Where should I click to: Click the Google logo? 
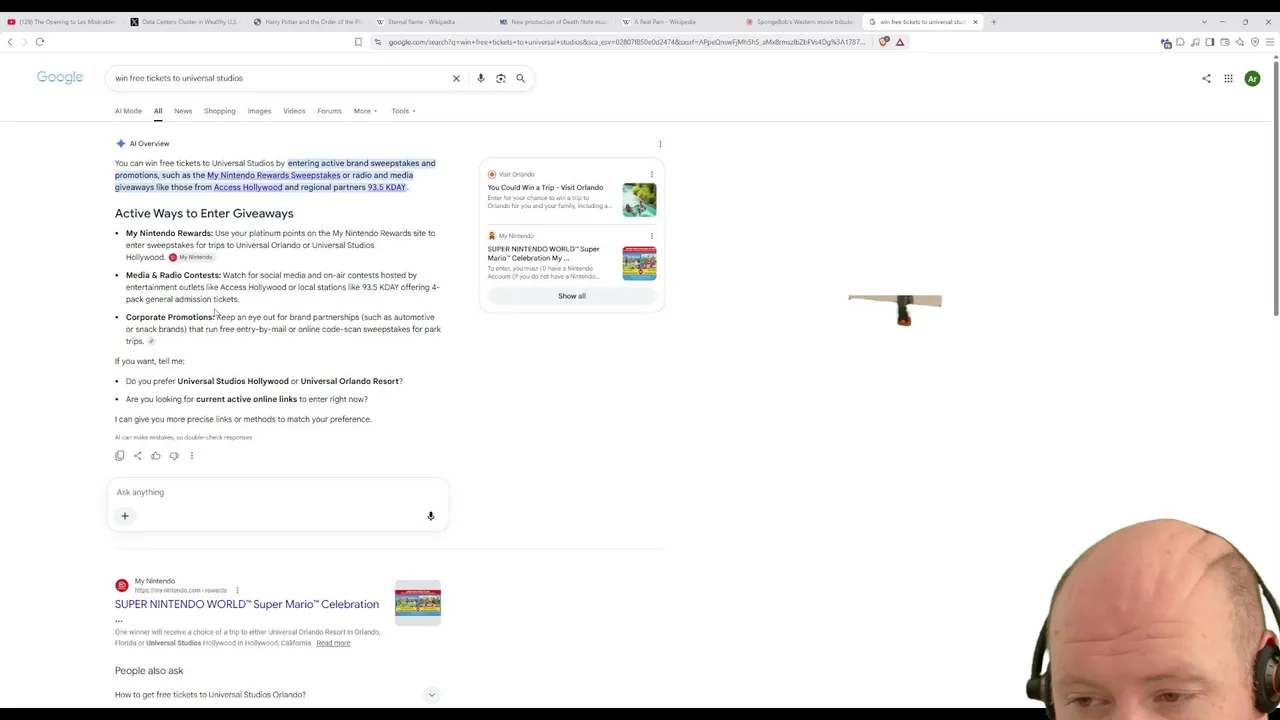point(60,78)
